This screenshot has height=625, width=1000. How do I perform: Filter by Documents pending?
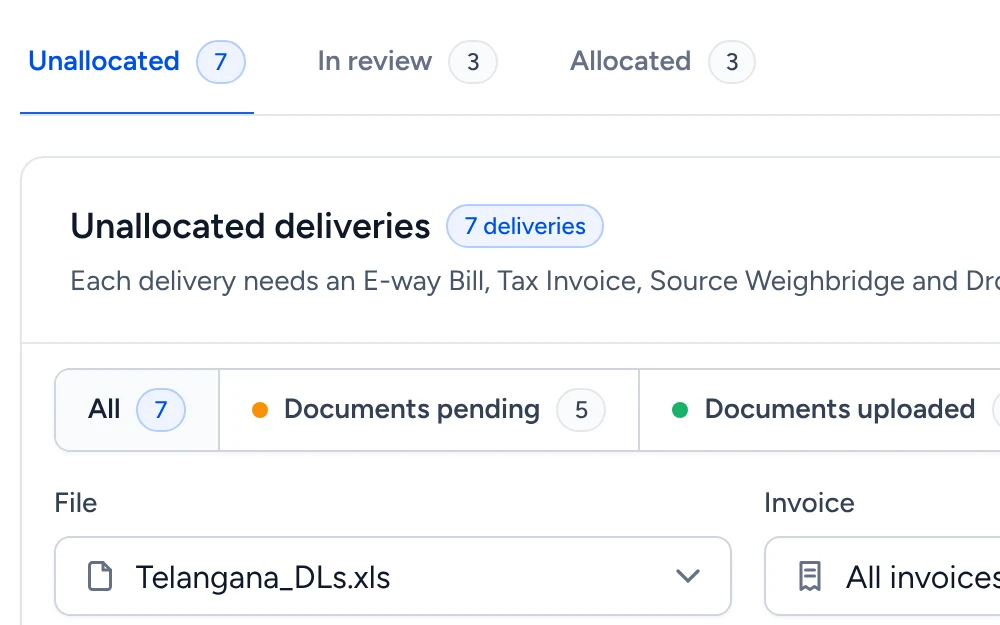click(x=429, y=409)
